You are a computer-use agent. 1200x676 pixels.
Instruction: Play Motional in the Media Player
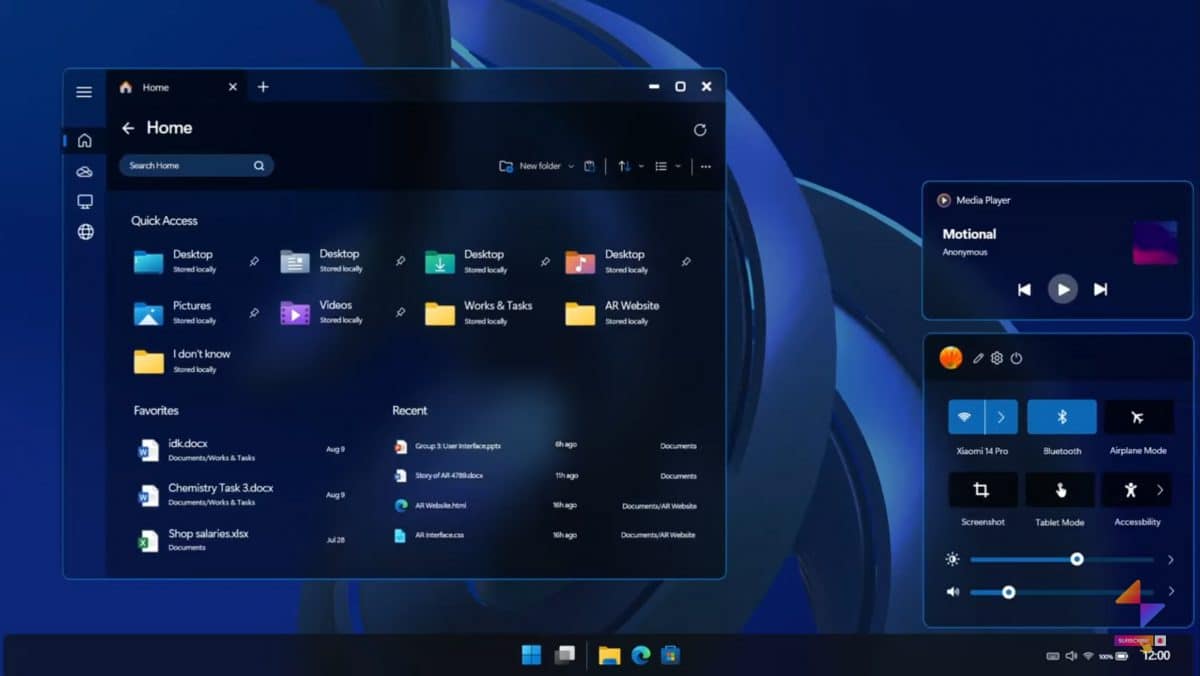pos(1063,289)
